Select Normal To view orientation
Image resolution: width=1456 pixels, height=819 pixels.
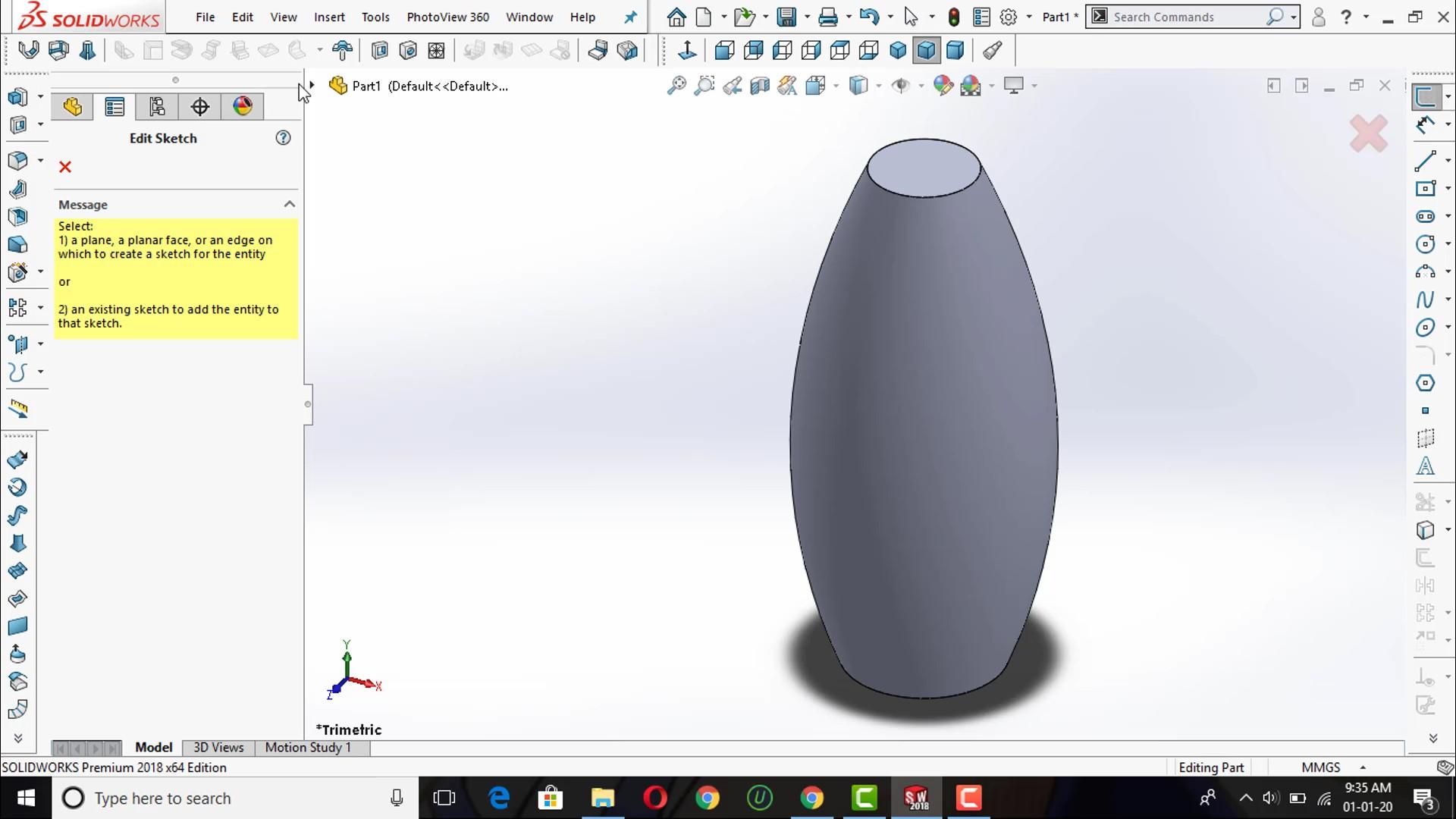point(687,51)
